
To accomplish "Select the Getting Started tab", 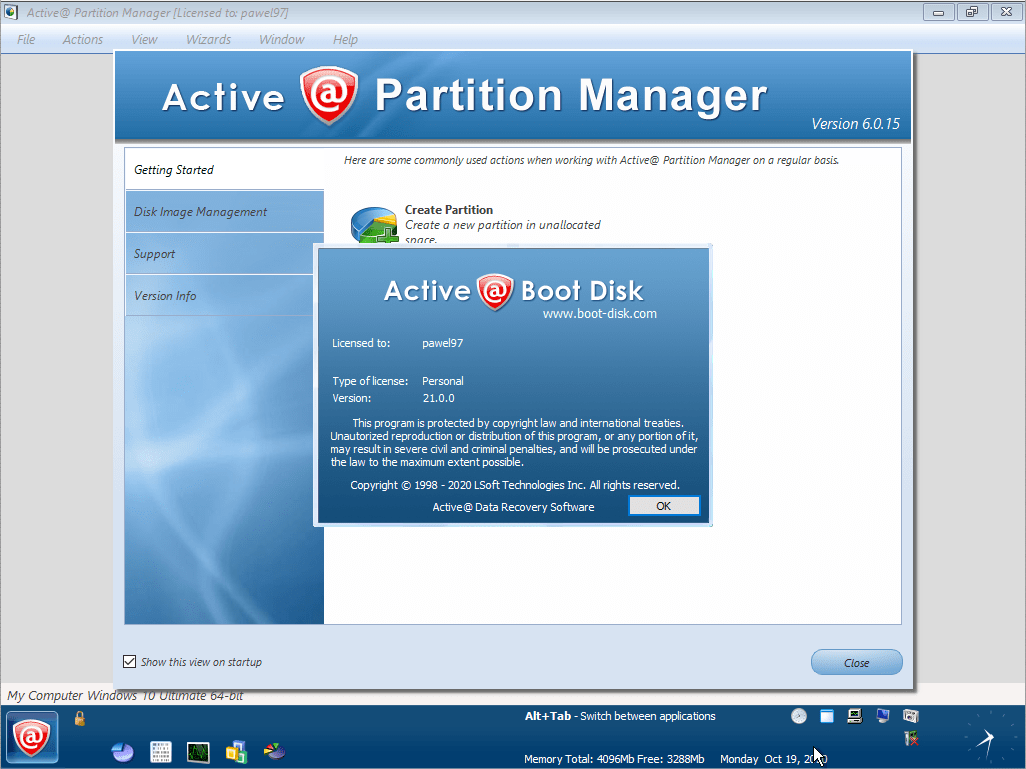I will (x=224, y=170).
